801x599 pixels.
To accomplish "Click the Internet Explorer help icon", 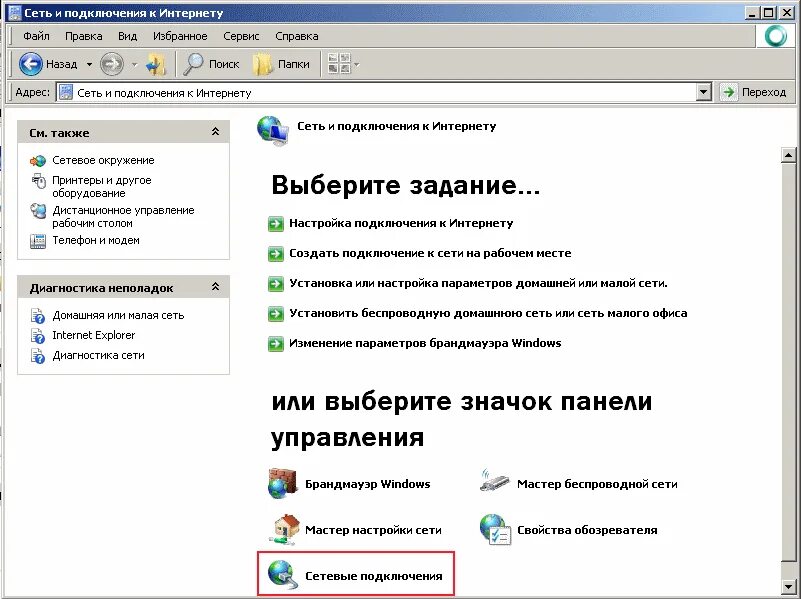I will (x=38, y=336).
